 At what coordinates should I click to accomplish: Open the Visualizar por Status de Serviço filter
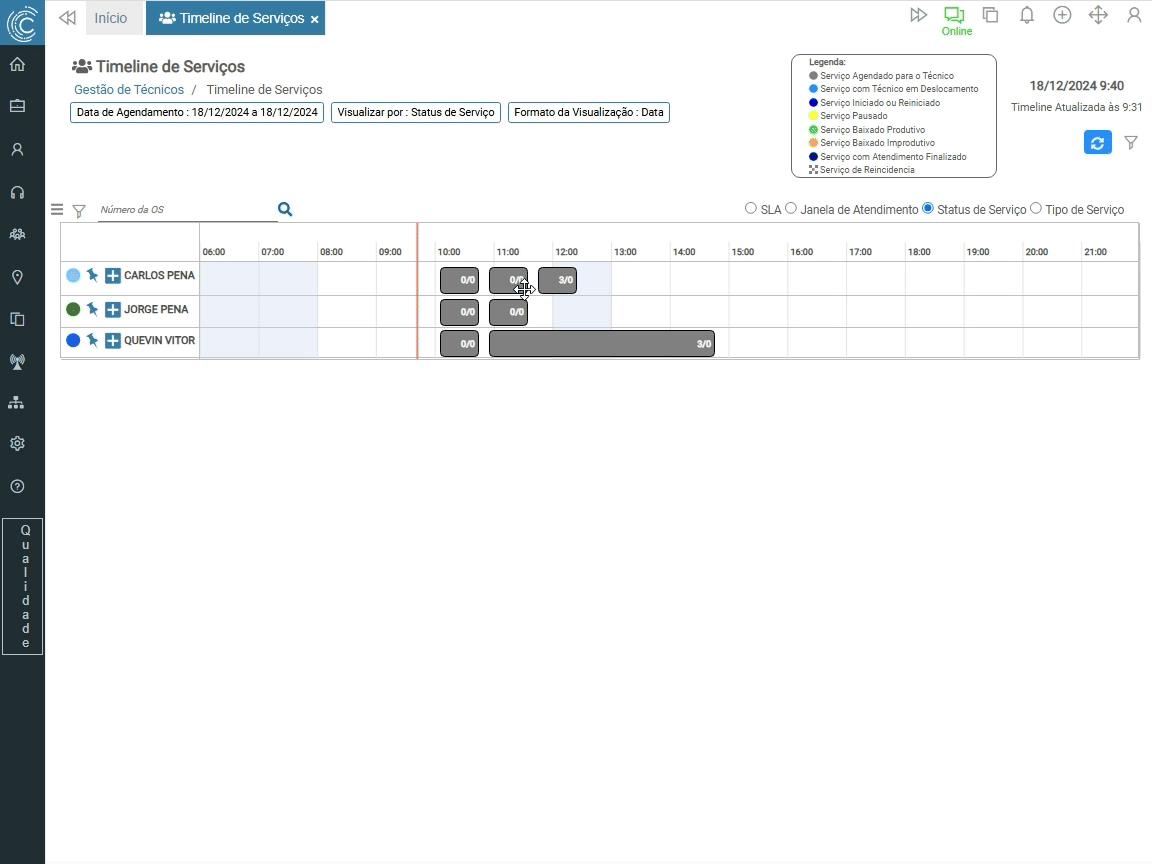[x=416, y=112]
